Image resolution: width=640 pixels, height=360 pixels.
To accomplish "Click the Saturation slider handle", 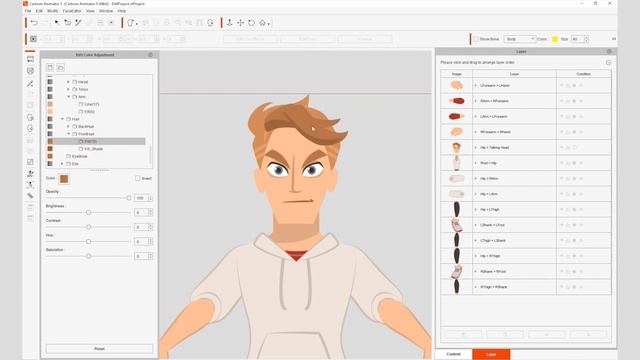I will point(88,256).
